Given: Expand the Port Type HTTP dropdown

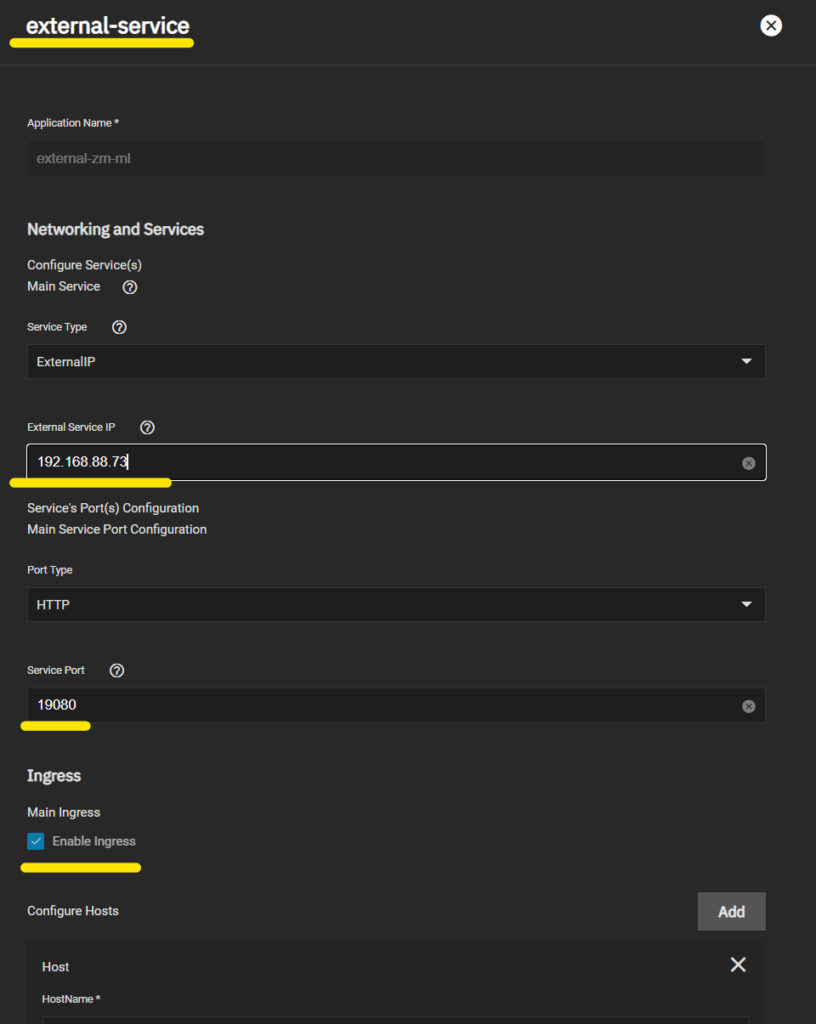Looking at the screenshot, I should point(396,604).
